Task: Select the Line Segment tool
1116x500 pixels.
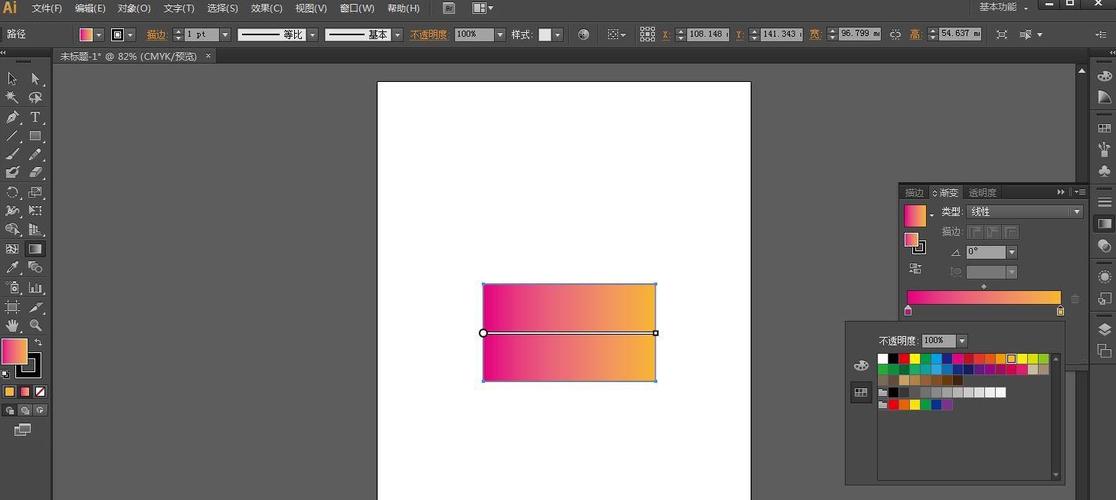Action: tap(12, 135)
